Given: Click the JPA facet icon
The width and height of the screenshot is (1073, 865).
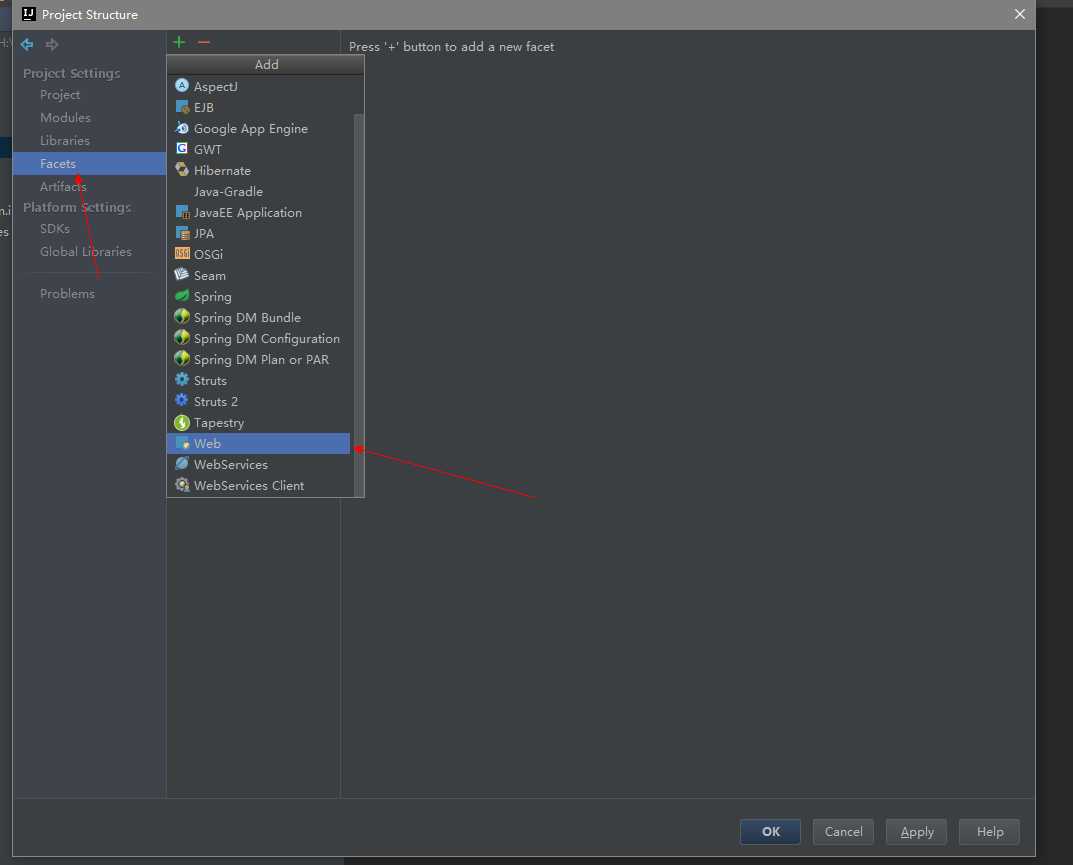Looking at the screenshot, I should pos(182,233).
